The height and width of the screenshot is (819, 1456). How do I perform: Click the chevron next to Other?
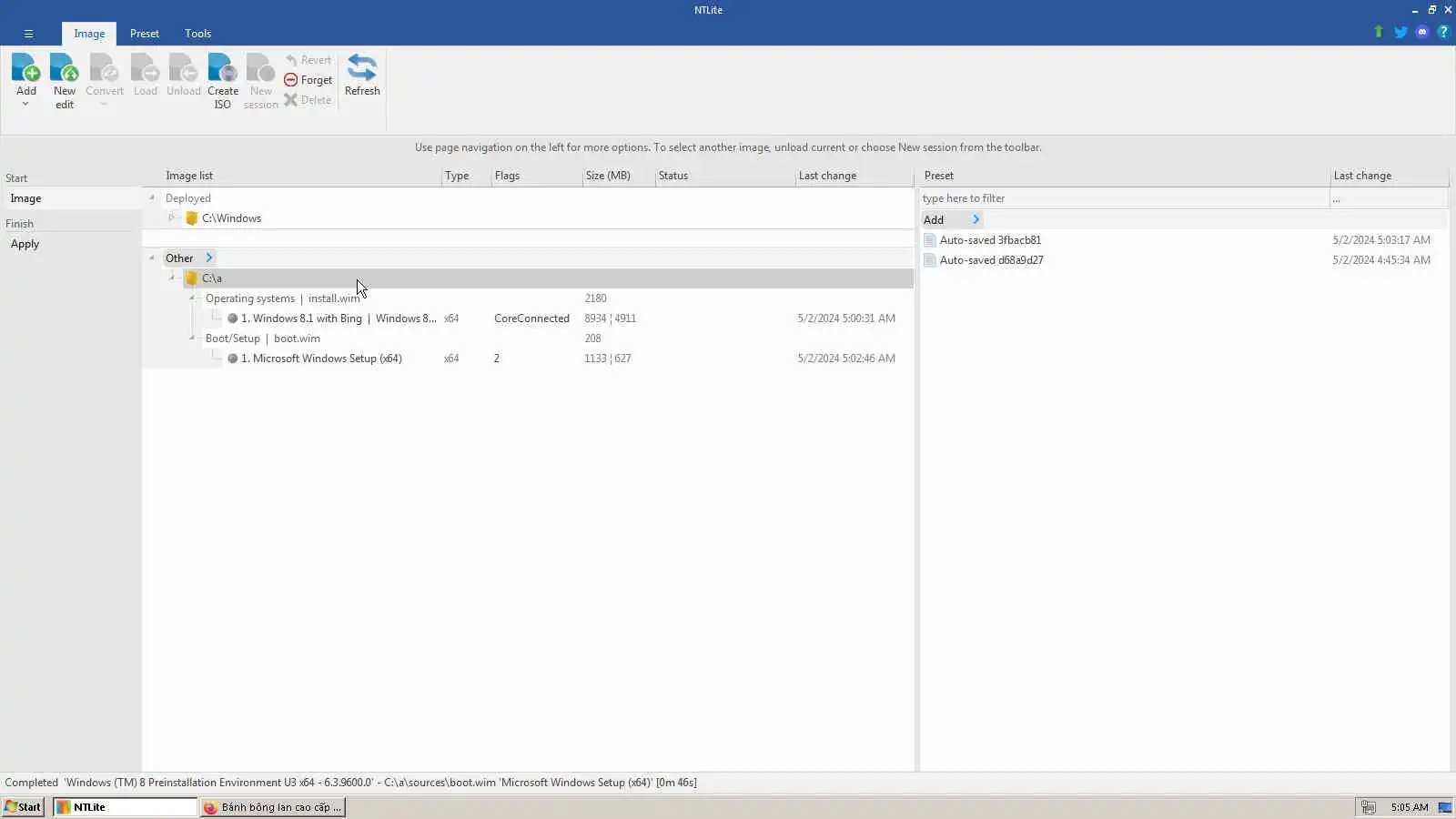pyautogui.click(x=208, y=258)
